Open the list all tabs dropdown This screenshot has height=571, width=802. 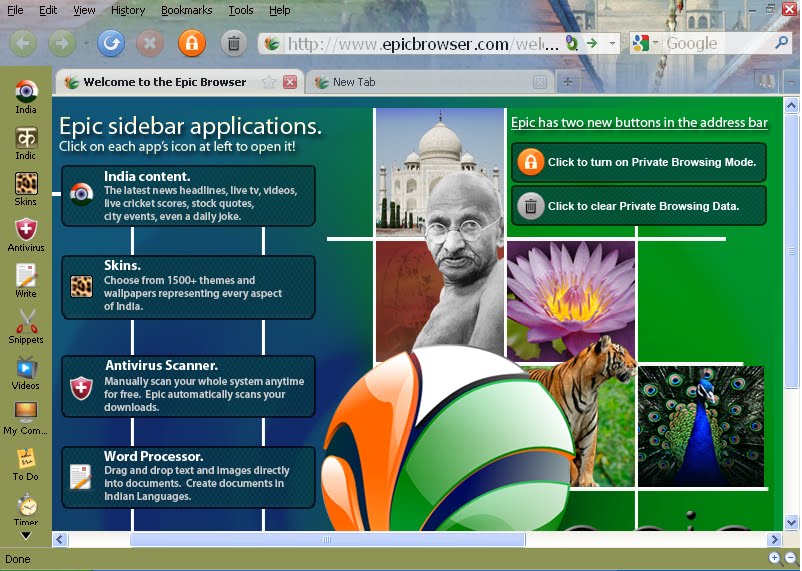pos(791,82)
